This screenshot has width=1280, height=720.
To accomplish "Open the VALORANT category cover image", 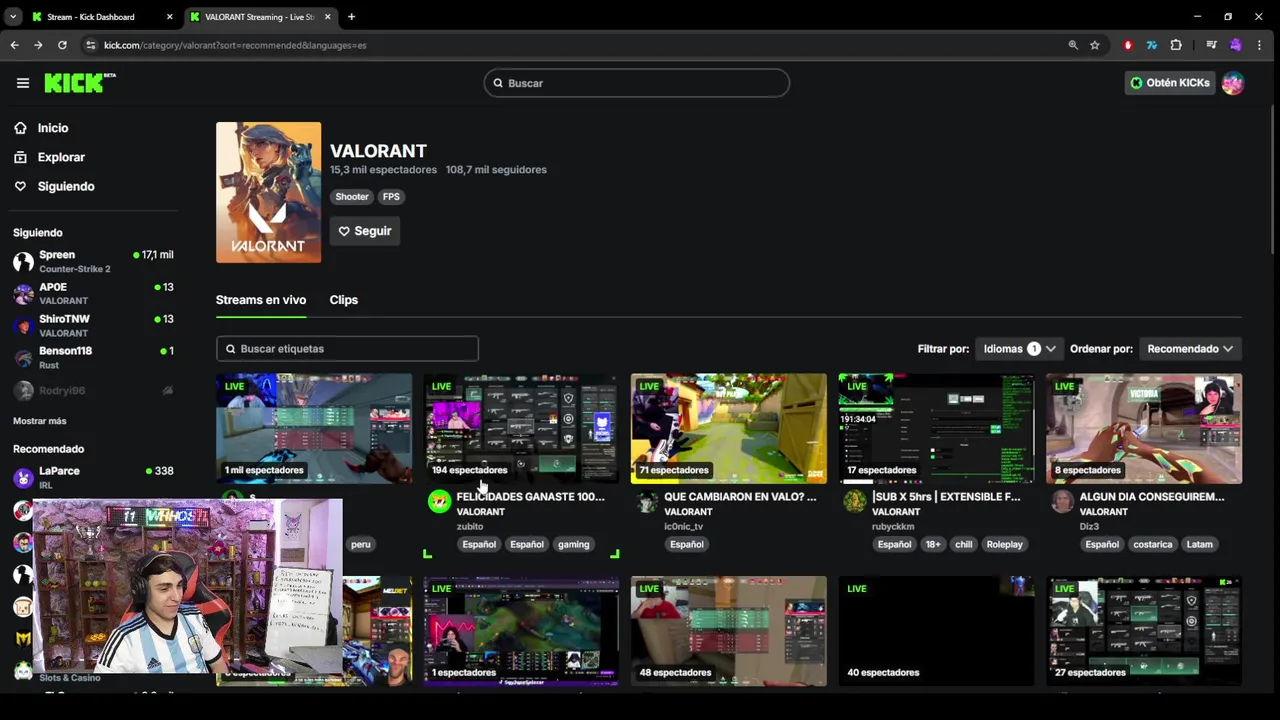I will coord(268,193).
